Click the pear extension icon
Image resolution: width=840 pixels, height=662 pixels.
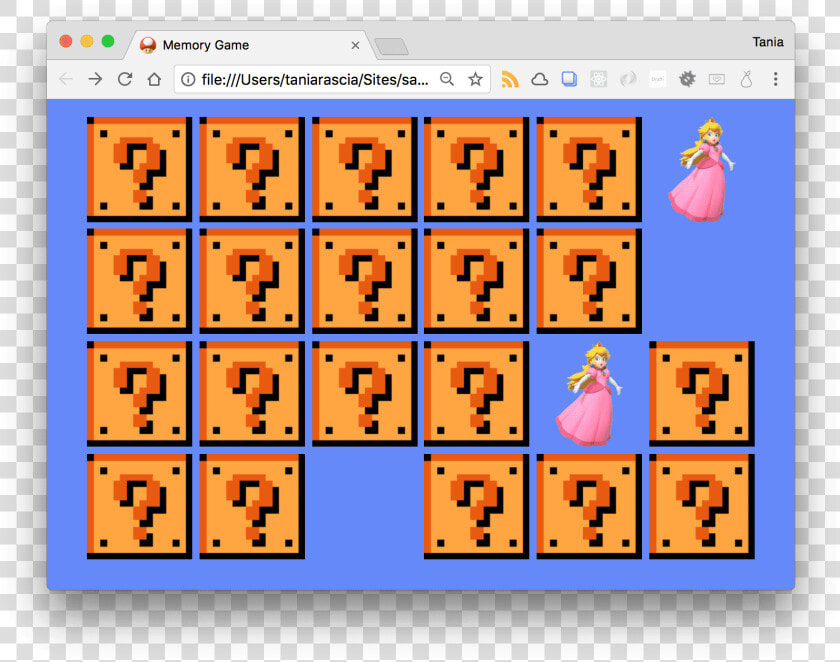point(746,79)
